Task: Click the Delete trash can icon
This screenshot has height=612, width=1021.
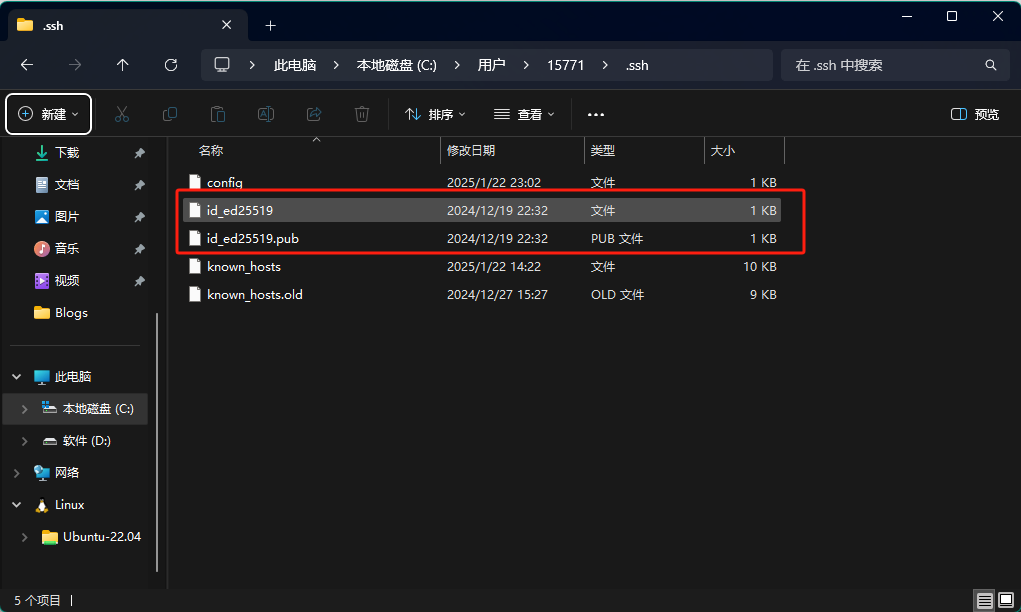Action: (x=362, y=114)
